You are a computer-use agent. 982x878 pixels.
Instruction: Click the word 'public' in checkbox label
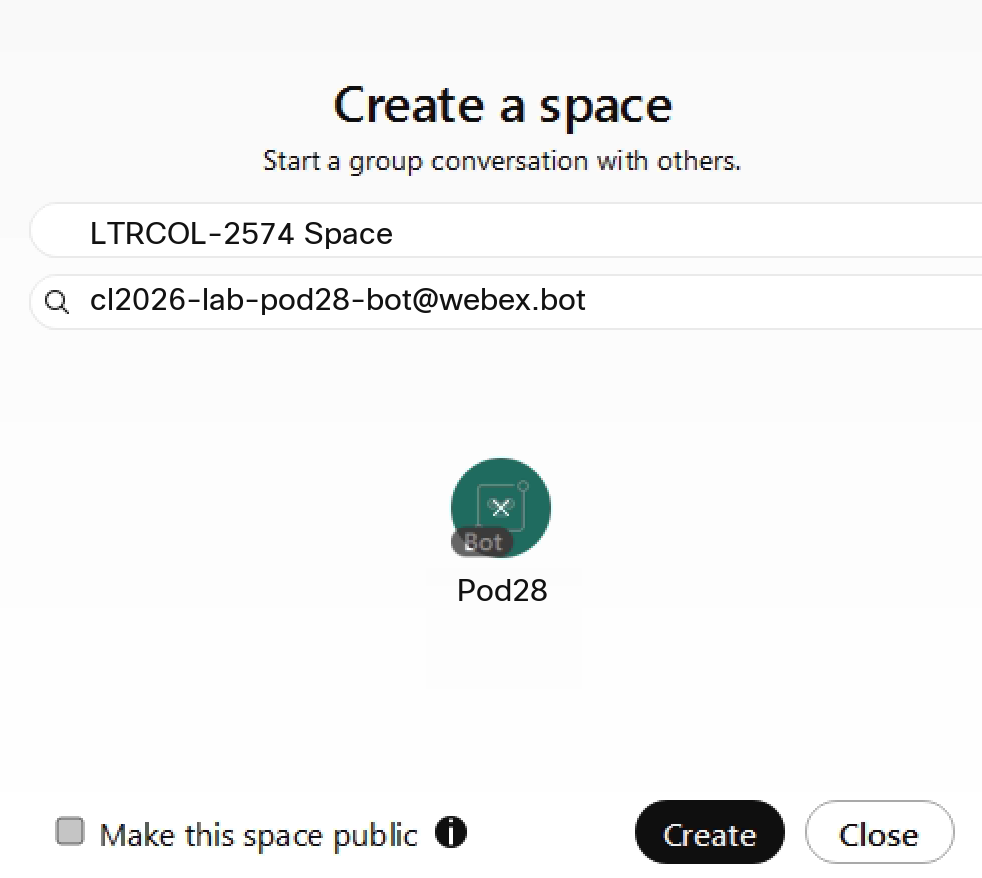[376, 835]
